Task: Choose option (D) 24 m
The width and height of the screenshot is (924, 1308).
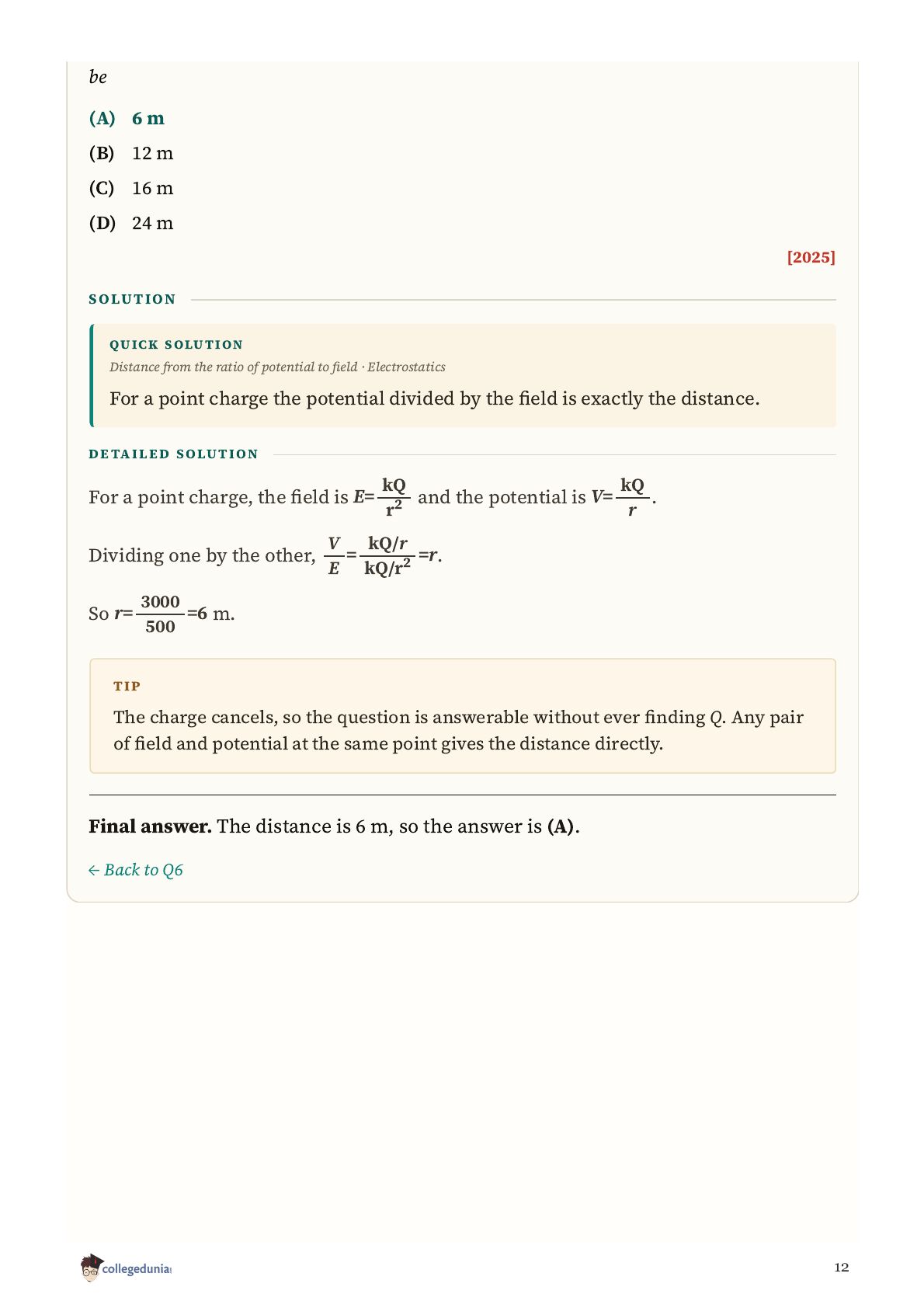Action: point(131,223)
